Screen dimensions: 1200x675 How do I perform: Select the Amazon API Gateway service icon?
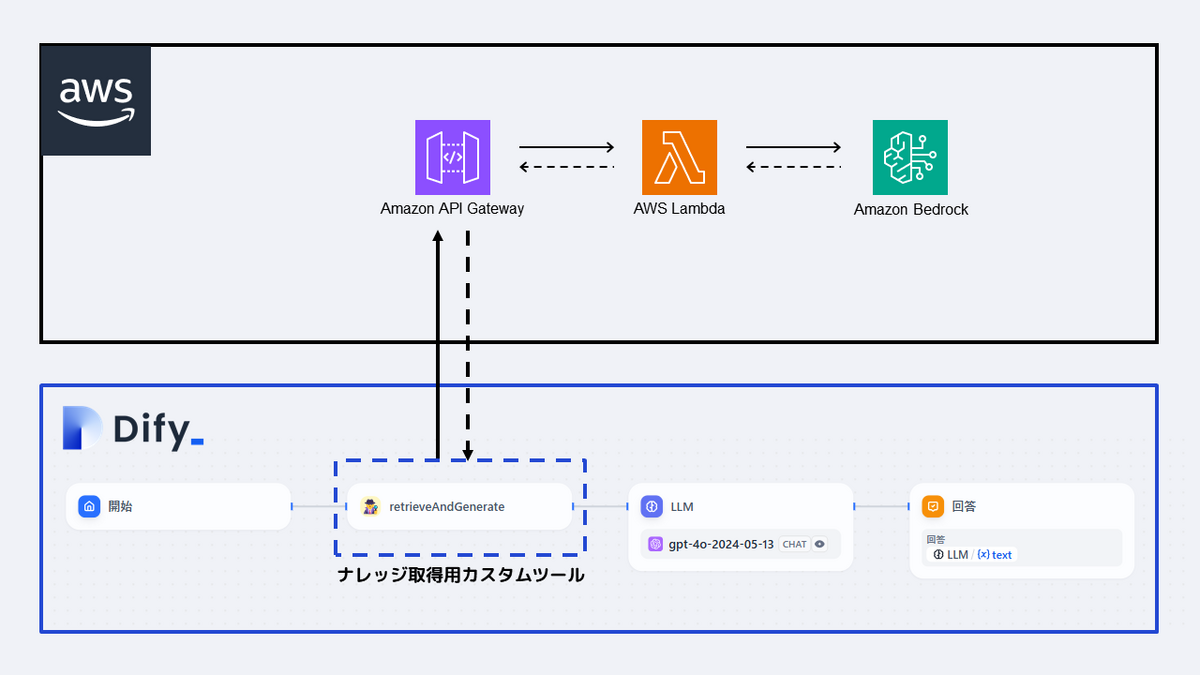click(452, 157)
